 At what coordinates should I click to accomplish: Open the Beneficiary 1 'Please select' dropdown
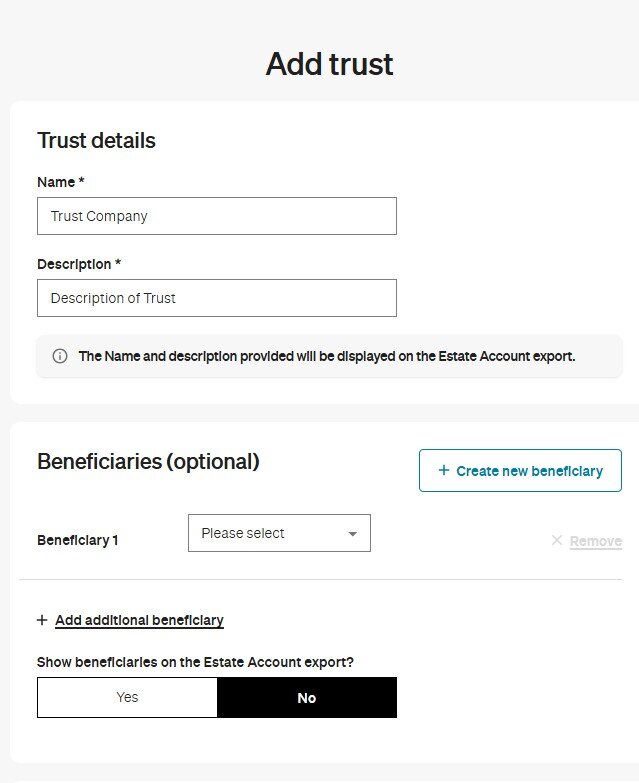tap(278, 533)
